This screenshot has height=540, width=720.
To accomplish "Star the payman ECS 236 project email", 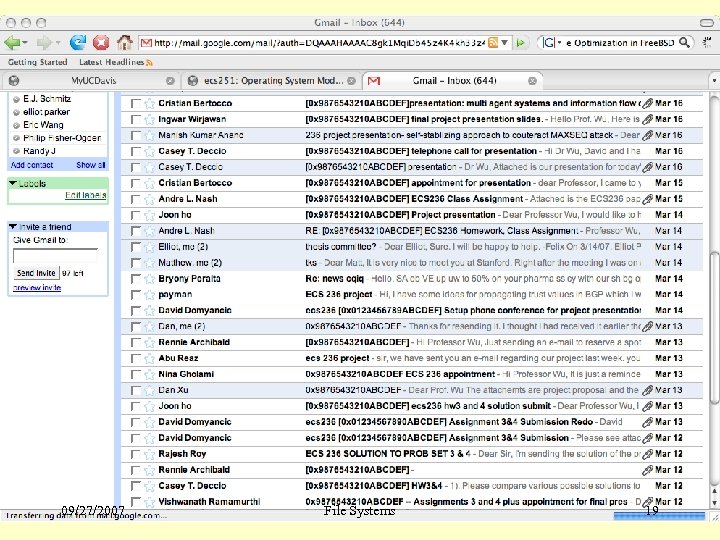I will (x=149, y=295).
